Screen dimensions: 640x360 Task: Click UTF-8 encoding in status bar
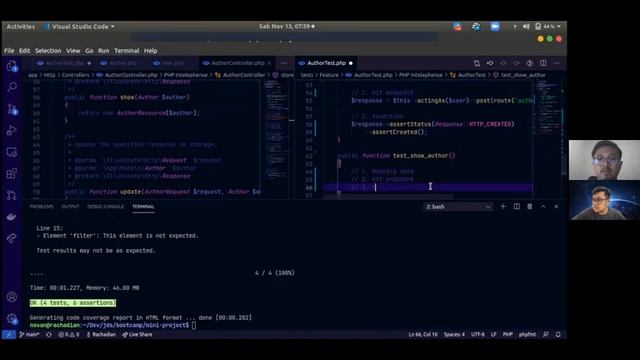478,334
